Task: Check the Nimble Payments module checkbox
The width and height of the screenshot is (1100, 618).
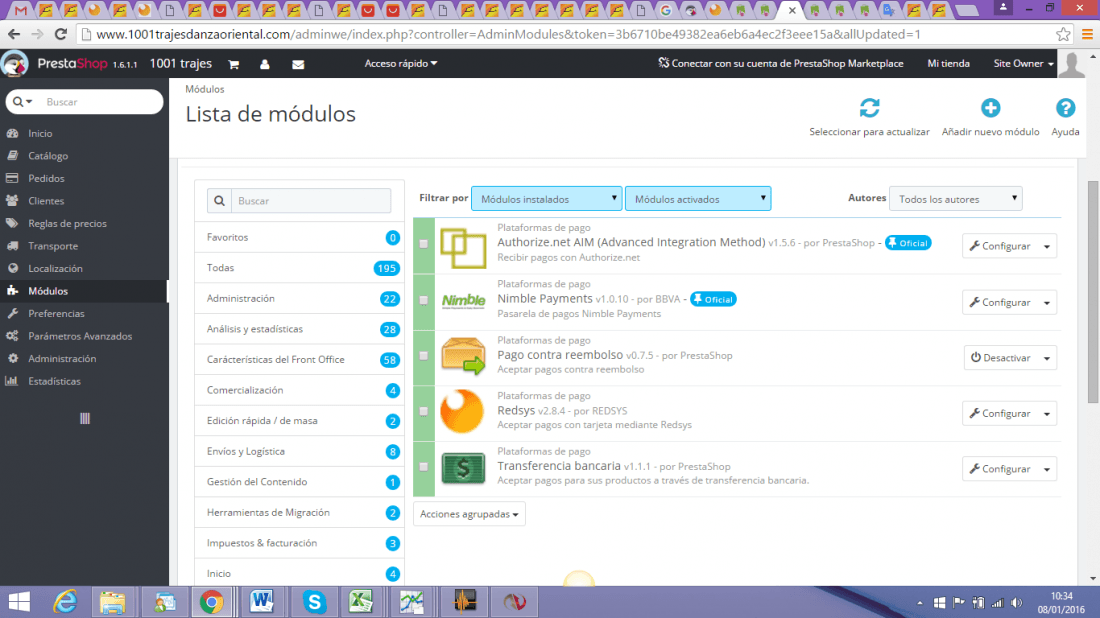Action: (424, 300)
